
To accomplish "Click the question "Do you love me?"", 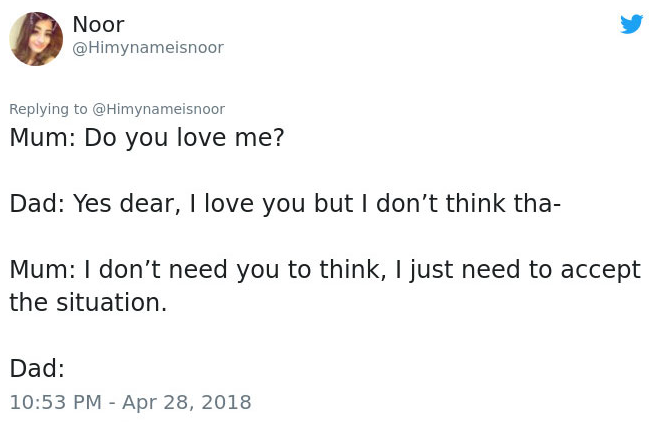I will 184,137.
